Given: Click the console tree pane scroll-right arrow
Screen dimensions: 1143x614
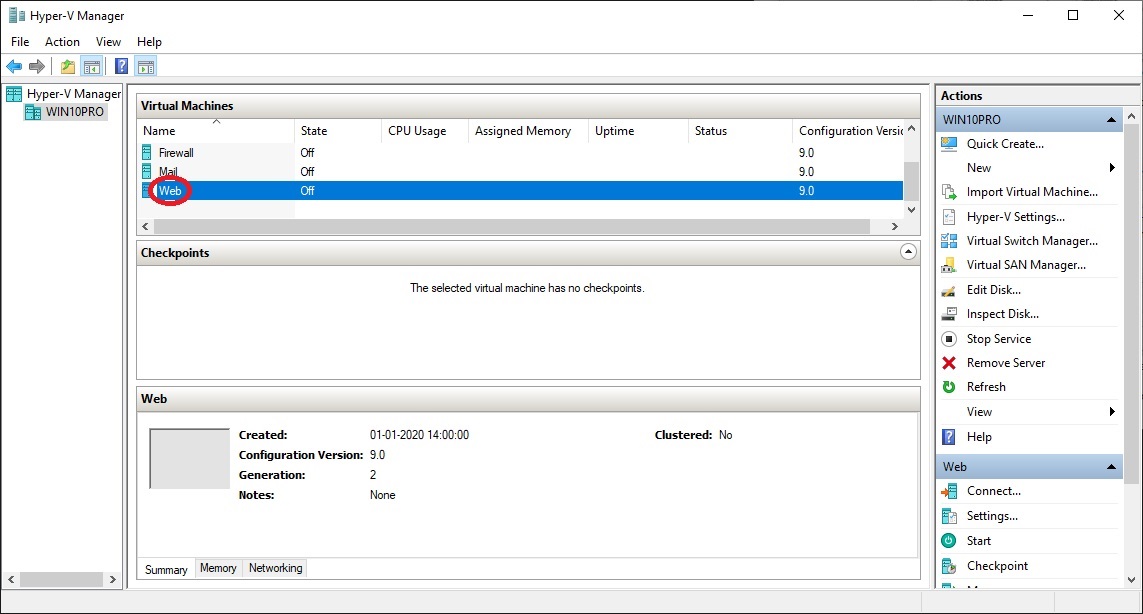Looking at the screenshot, I should click(x=112, y=580).
